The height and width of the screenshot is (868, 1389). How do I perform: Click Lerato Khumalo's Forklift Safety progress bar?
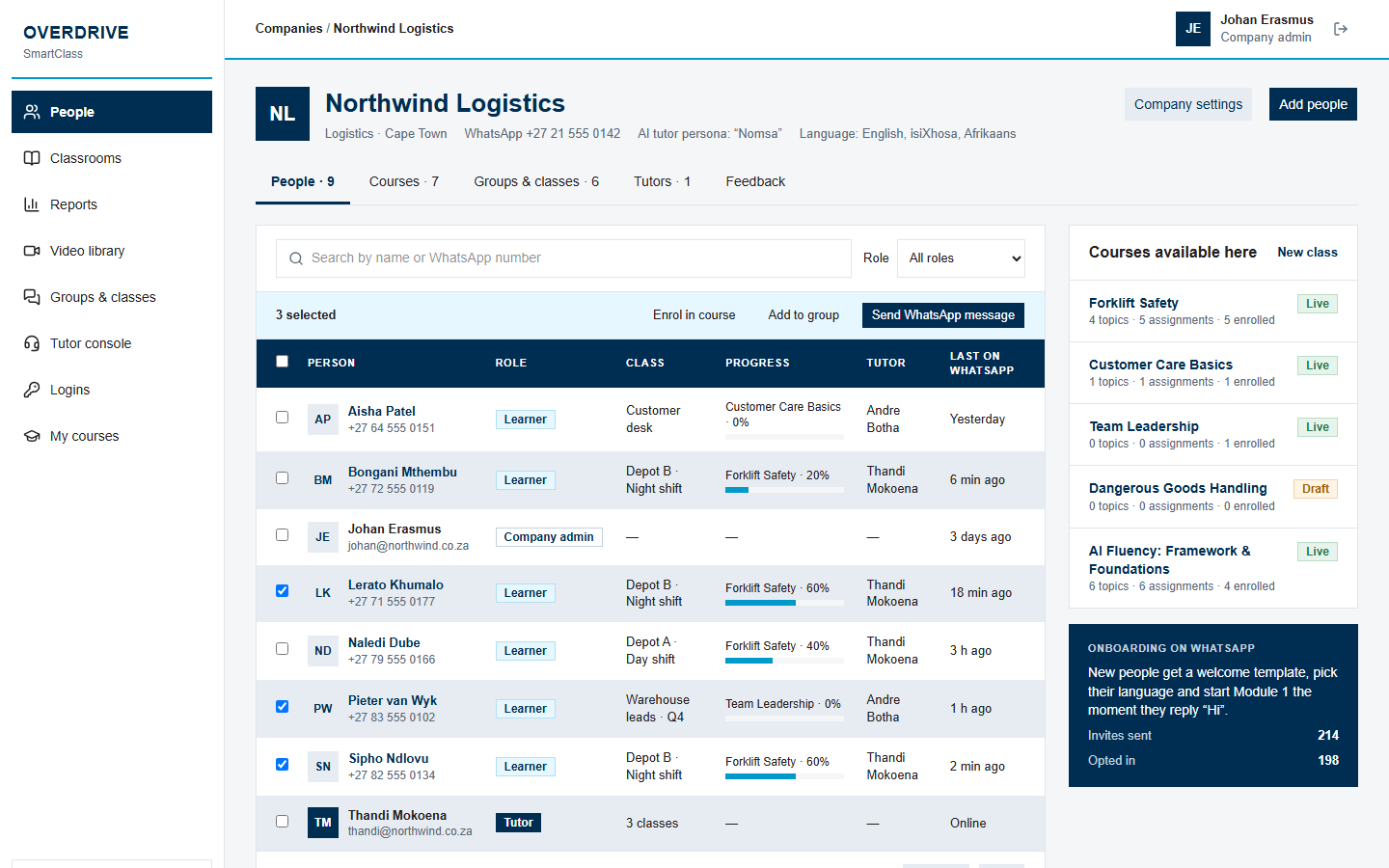[x=784, y=603]
